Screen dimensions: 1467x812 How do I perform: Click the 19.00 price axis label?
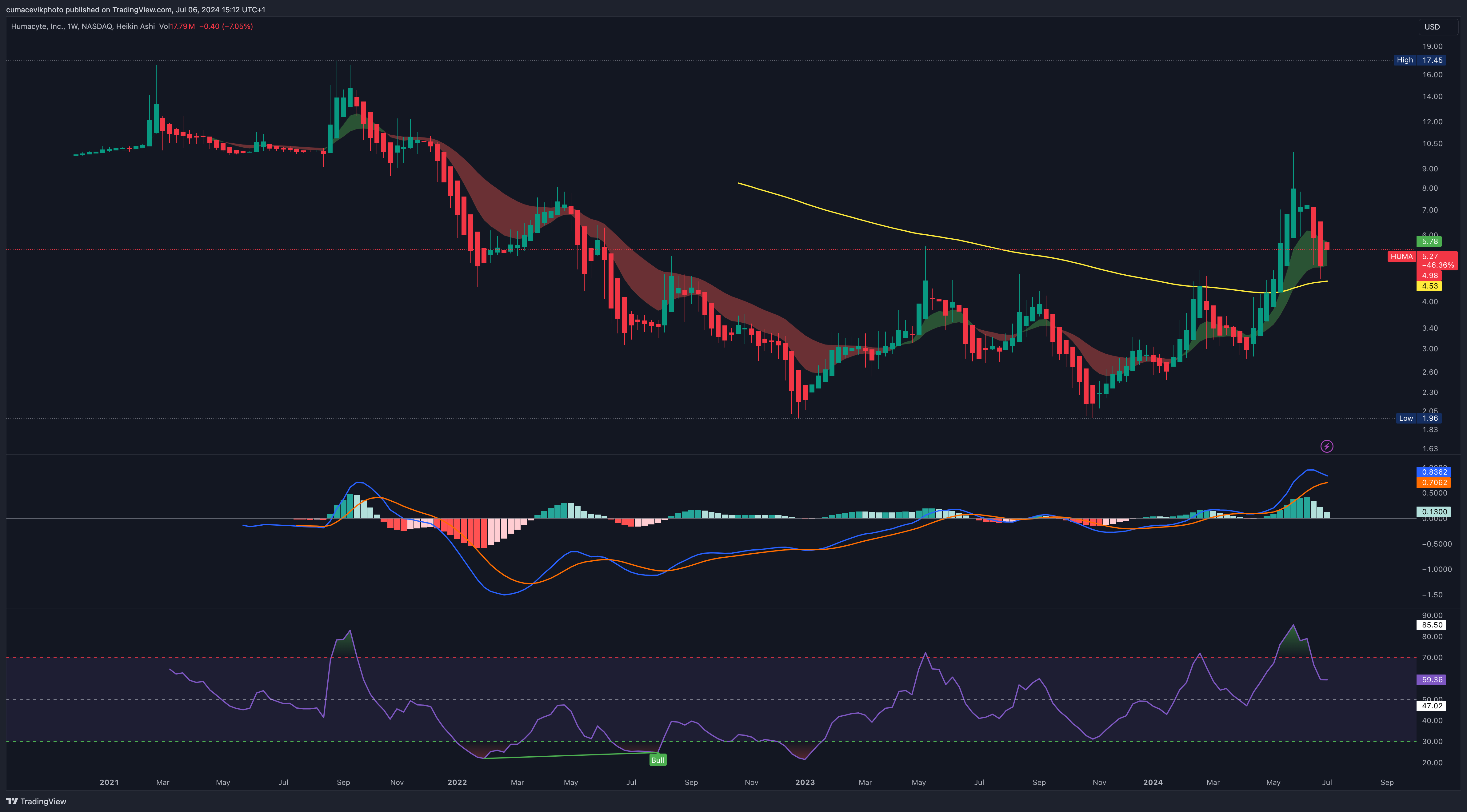(x=1432, y=46)
